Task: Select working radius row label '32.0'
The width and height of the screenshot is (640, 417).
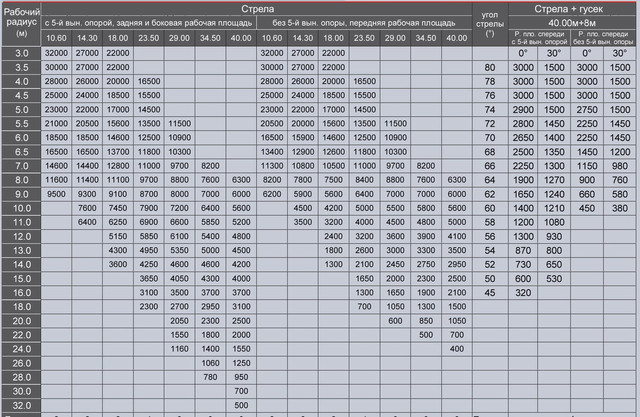Action: click(22, 405)
